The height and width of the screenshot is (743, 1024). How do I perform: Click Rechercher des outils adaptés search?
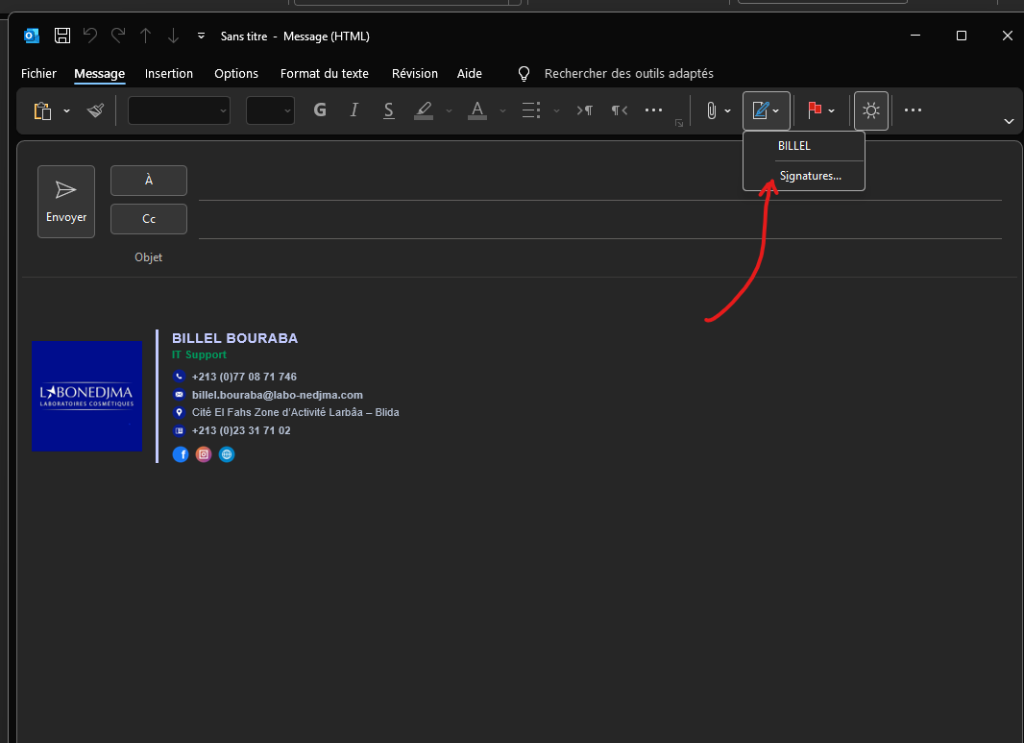click(x=629, y=74)
